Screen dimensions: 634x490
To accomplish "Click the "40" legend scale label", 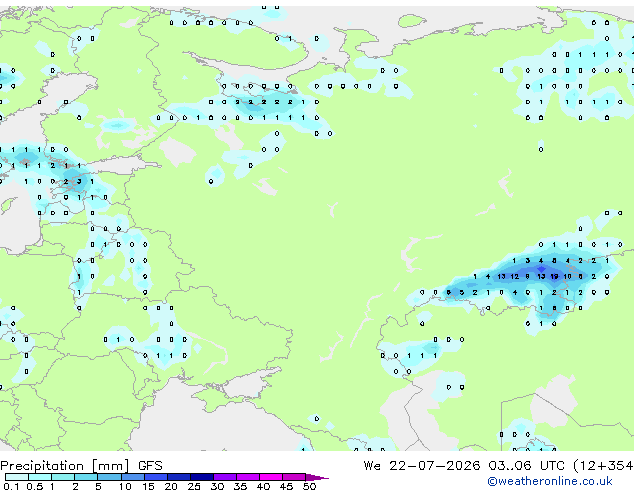I will pyautogui.click(x=263, y=486).
